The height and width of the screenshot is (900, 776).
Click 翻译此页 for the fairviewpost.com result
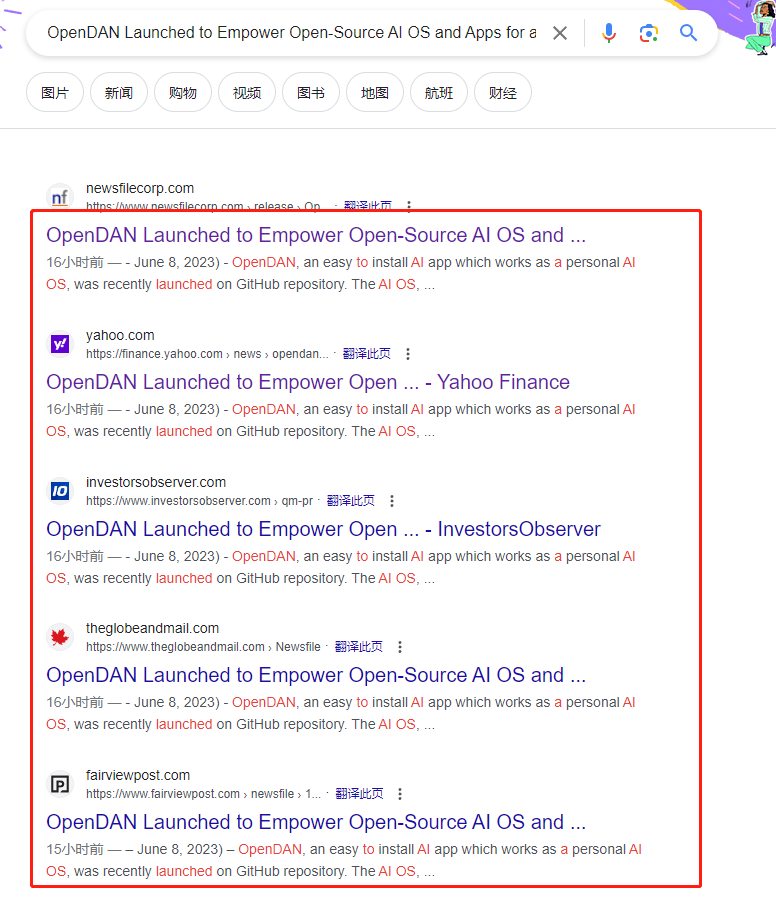click(359, 794)
